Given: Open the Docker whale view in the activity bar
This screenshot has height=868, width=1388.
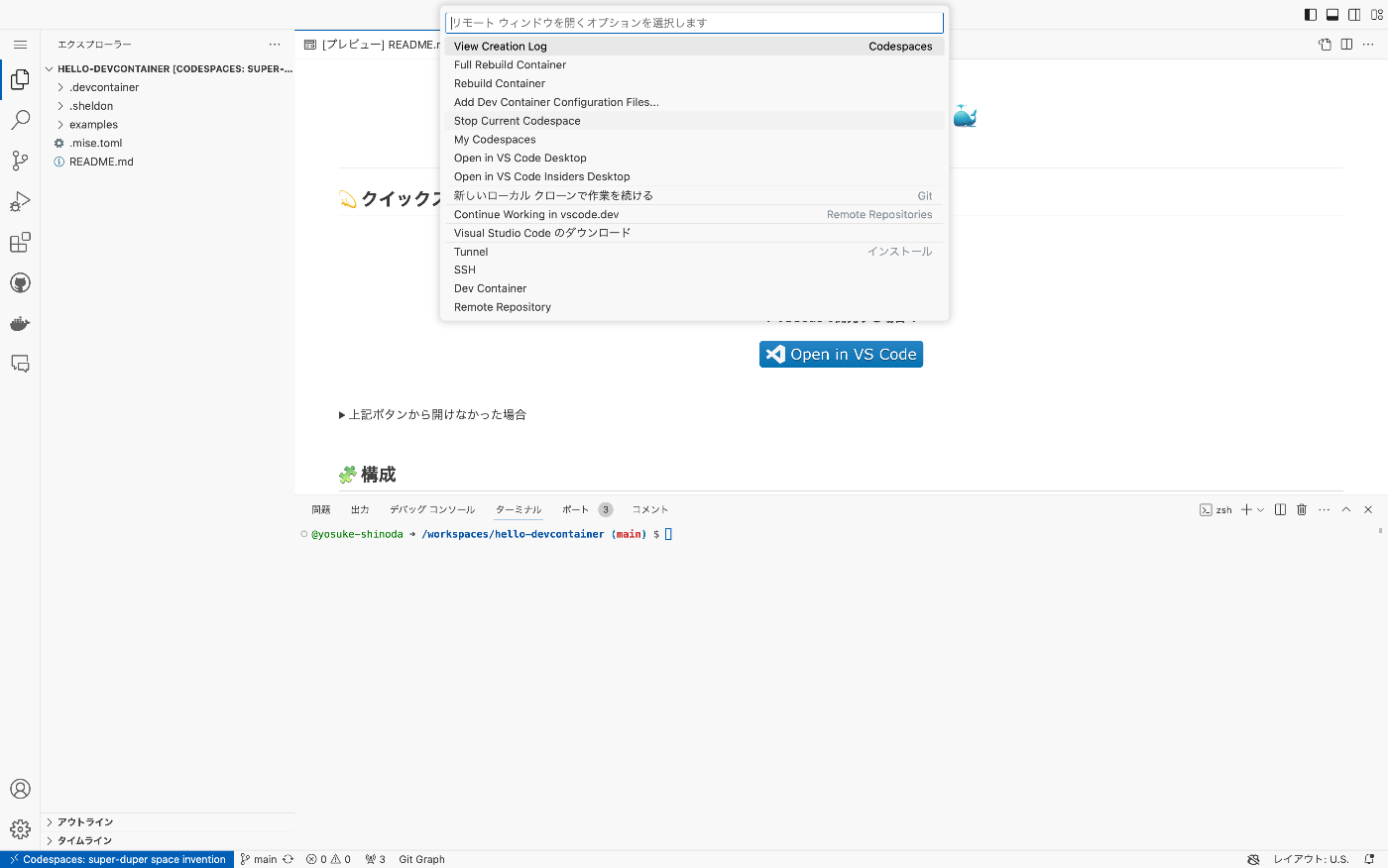Looking at the screenshot, I should pyautogui.click(x=20, y=323).
